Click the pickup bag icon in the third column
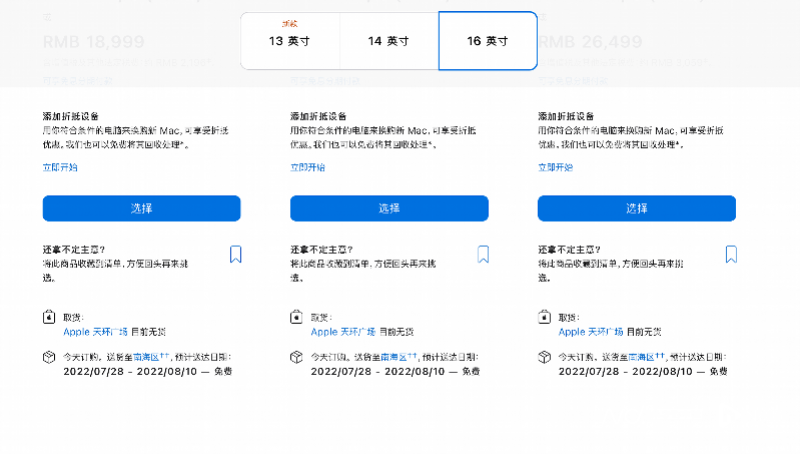 [x=544, y=317]
